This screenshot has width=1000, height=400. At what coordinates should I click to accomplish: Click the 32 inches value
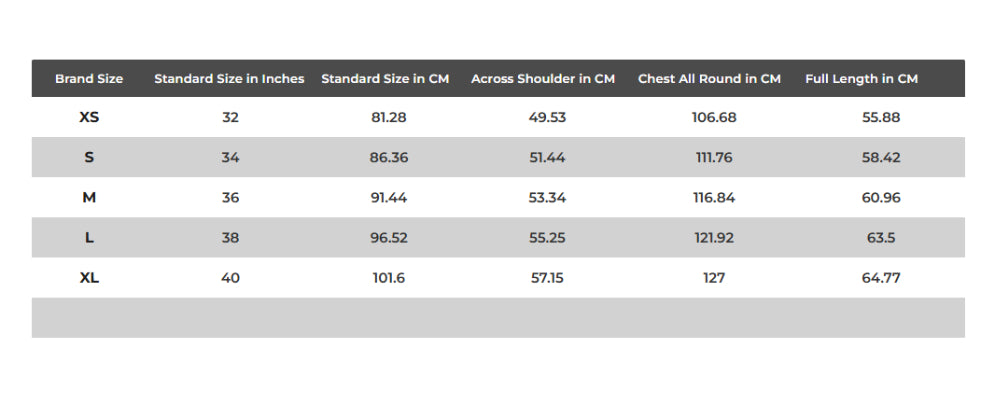pyautogui.click(x=230, y=117)
